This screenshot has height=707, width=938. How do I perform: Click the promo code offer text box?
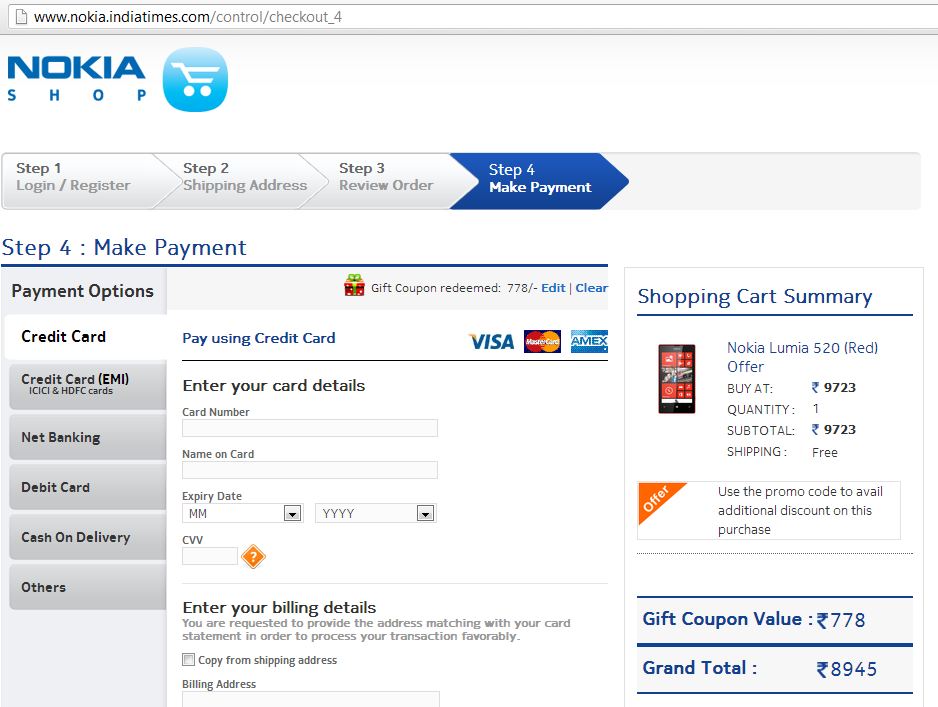769,510
